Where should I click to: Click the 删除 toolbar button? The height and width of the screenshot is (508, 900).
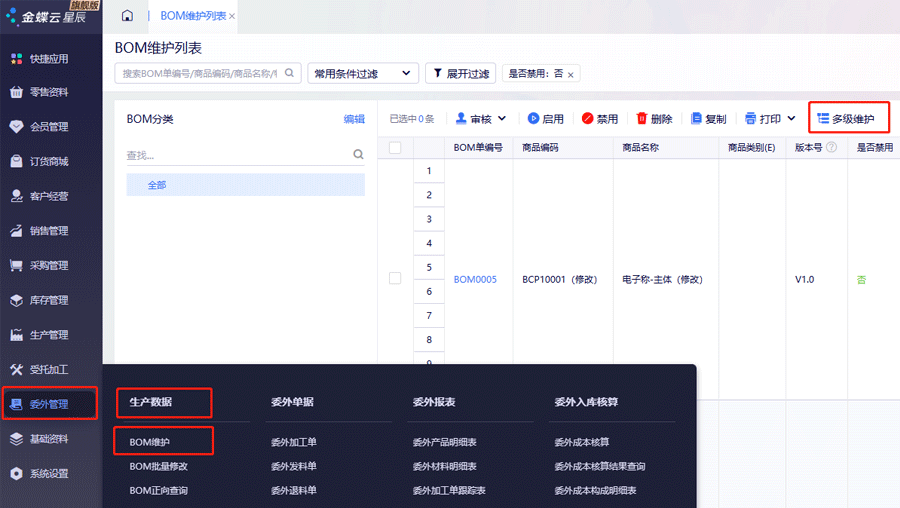[x=654, y=119]
